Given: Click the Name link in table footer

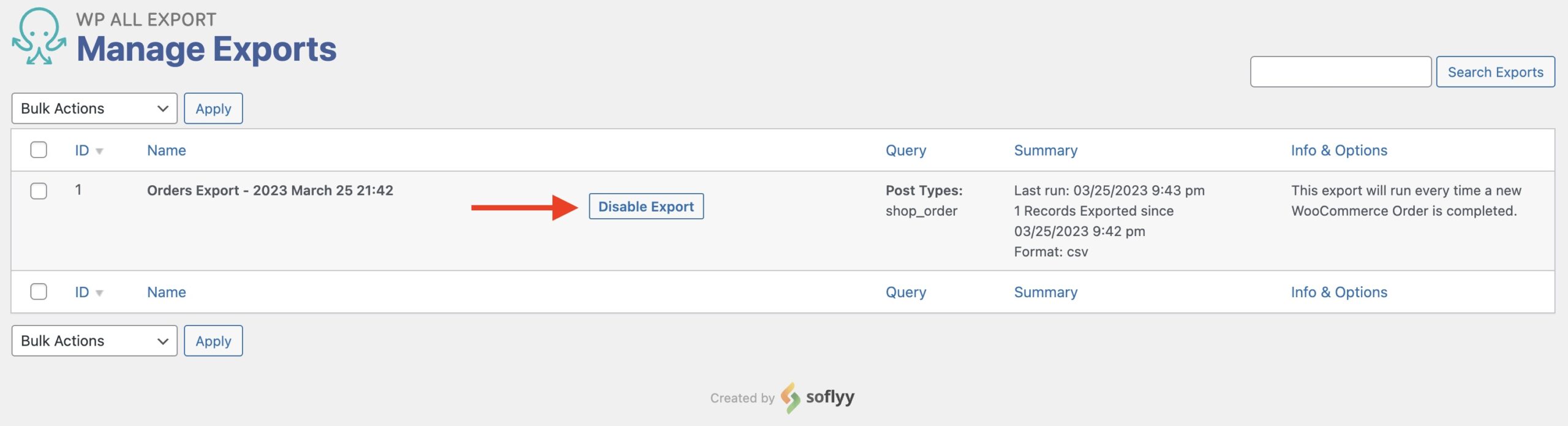Looking at the screenshot, I should (167, 292).
